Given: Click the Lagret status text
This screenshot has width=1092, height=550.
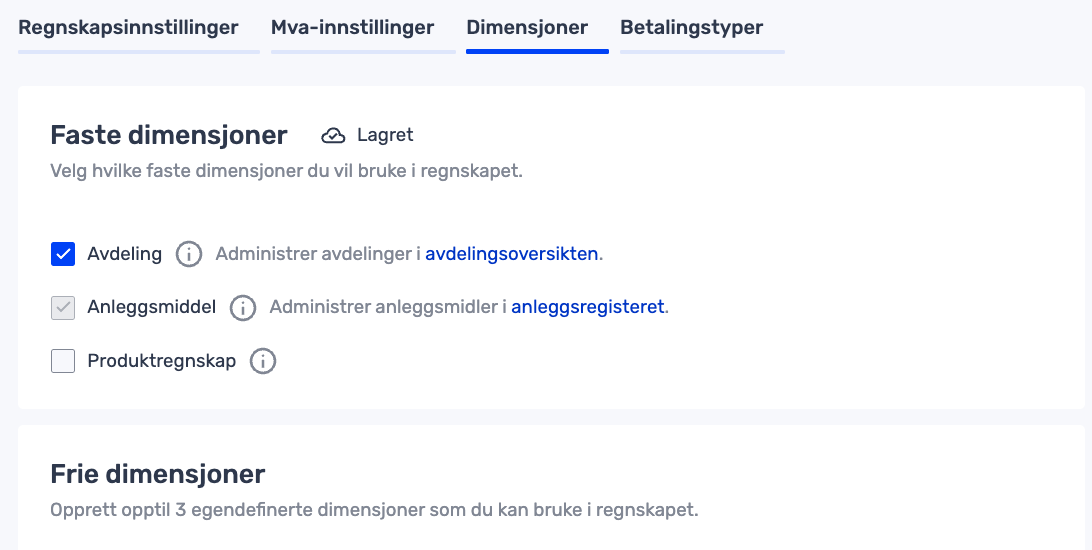Looking at the screenshot, I should coord(385,135).
